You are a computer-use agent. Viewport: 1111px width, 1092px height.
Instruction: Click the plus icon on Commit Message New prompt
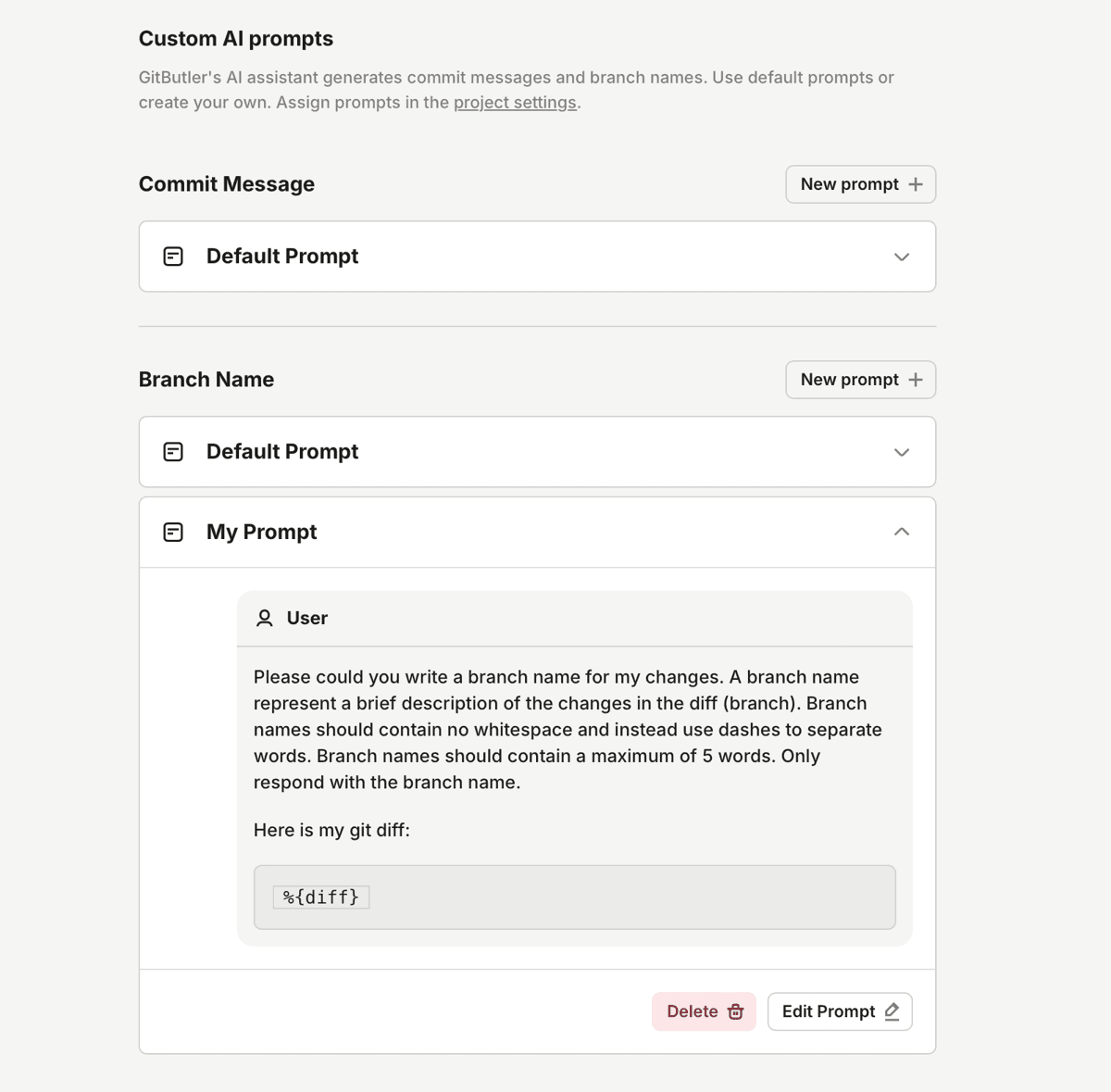(916, 183)
